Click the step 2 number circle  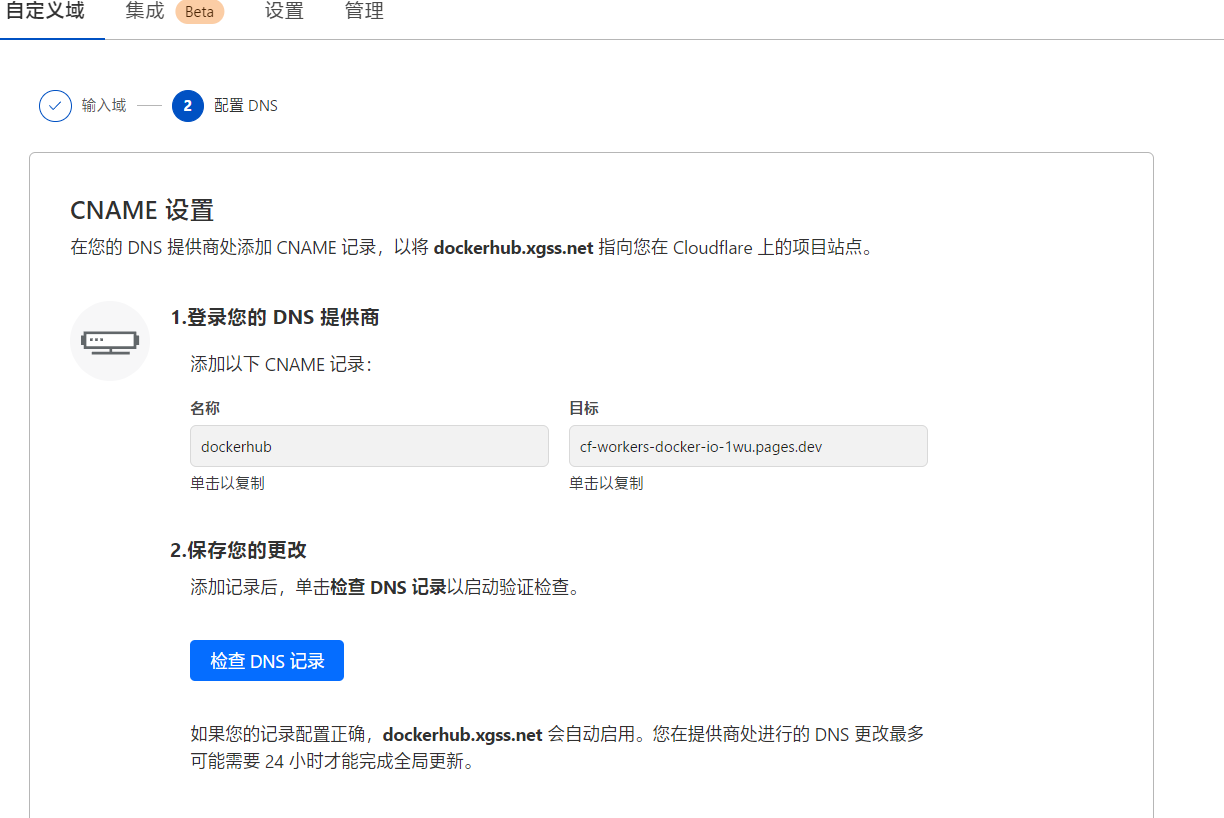(x=188, y=106)
